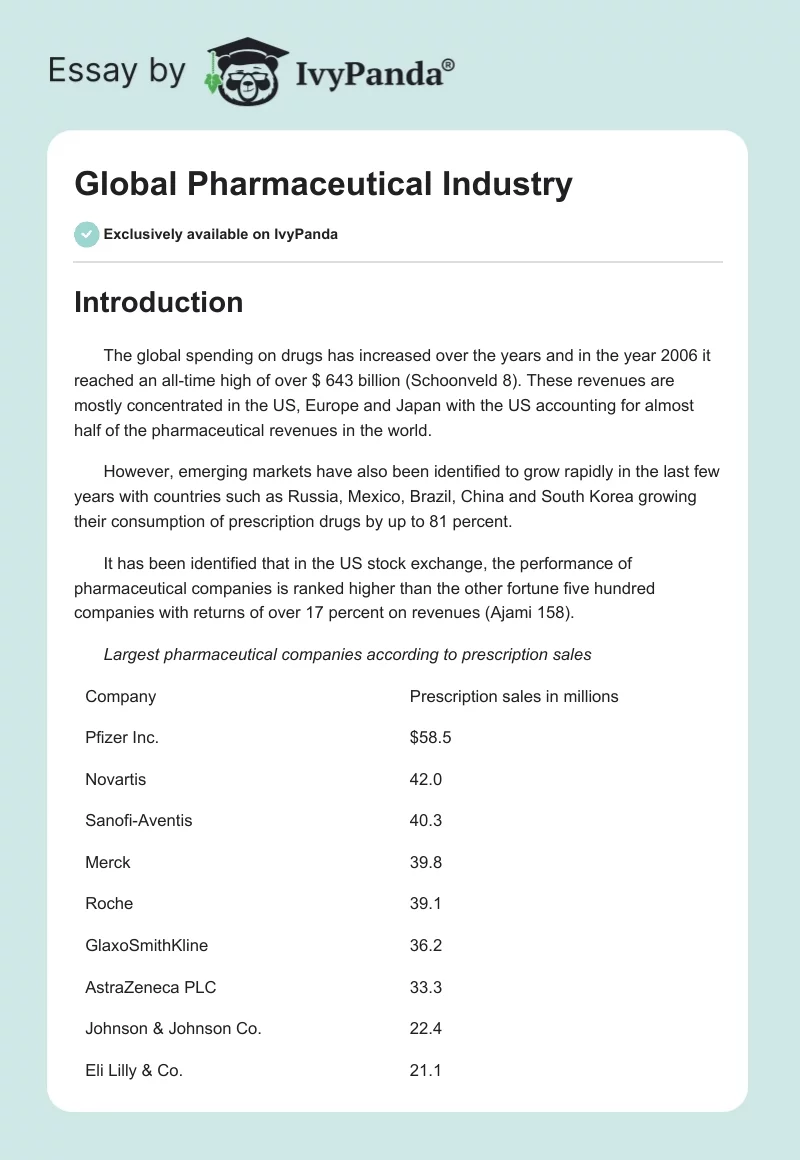Click "Exclusively available on IvyPanda" text

tap(220, 234)
